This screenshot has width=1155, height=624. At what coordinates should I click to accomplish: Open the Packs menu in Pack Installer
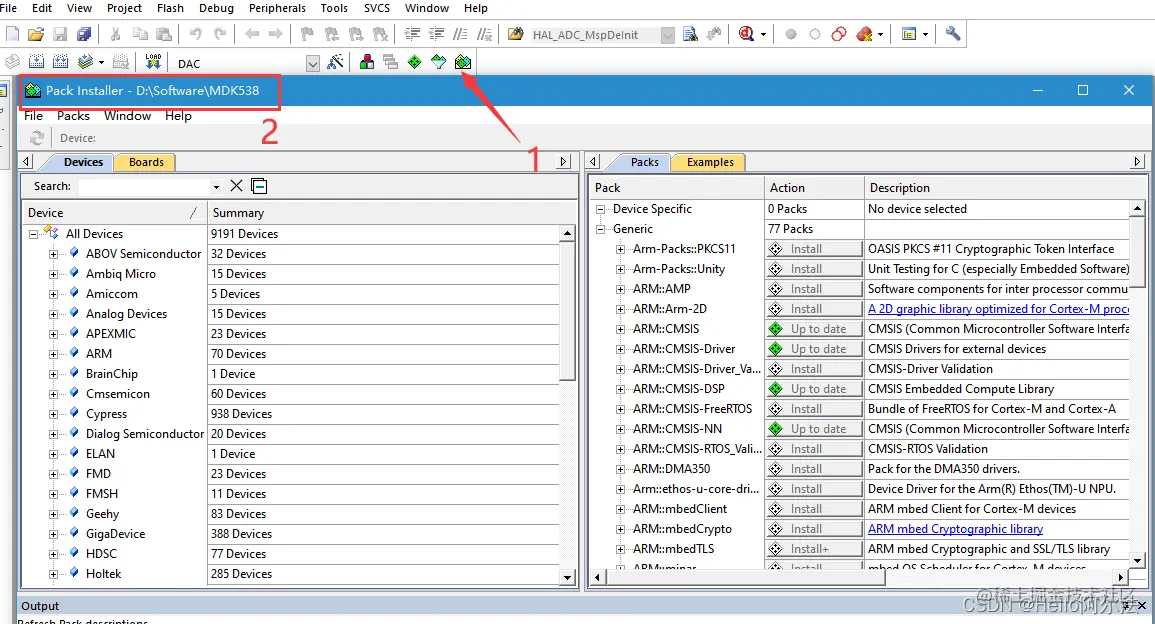tap(73, 116)
